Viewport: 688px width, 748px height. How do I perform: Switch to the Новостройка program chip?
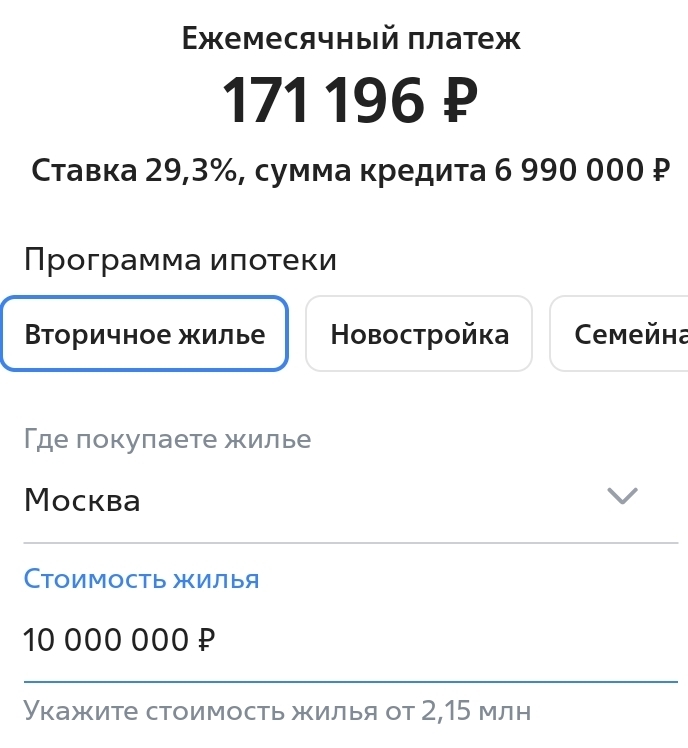[419, 334]
